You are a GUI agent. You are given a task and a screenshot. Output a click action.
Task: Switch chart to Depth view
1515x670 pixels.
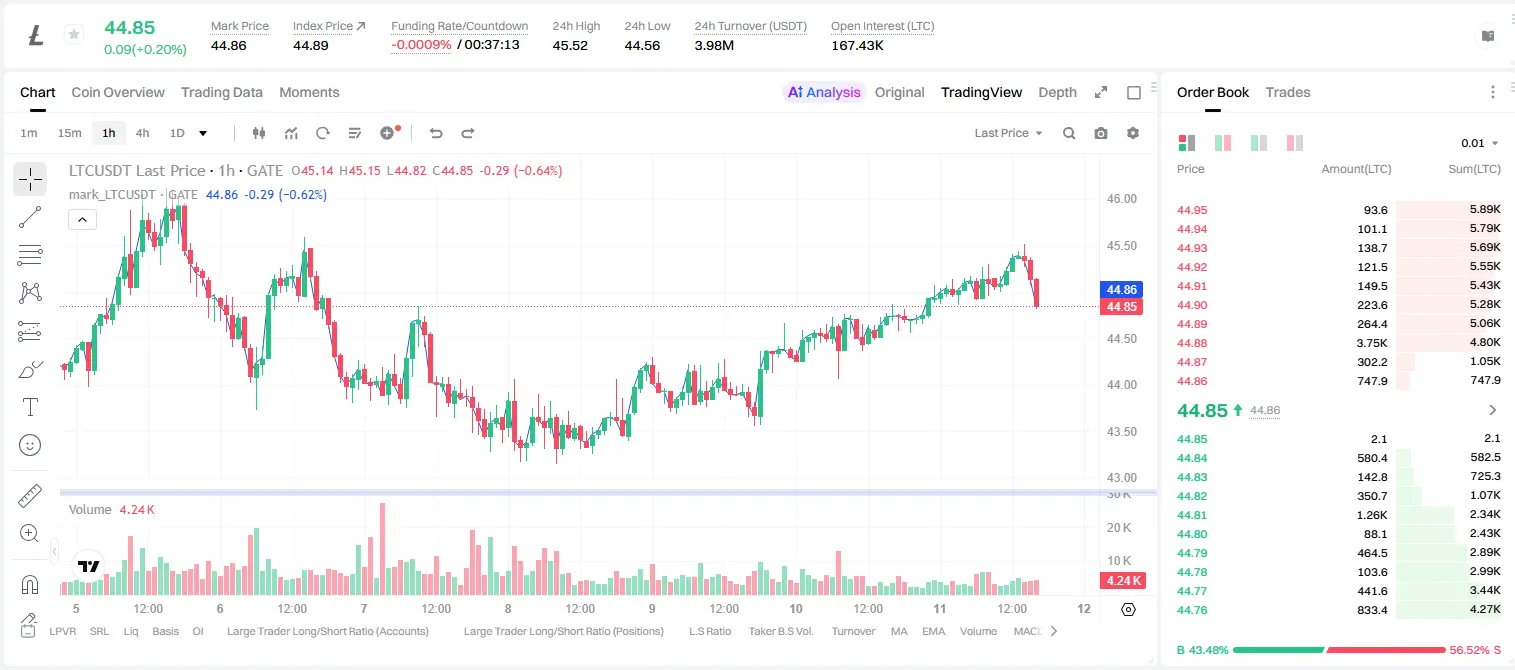click(x=1057, y=92)
